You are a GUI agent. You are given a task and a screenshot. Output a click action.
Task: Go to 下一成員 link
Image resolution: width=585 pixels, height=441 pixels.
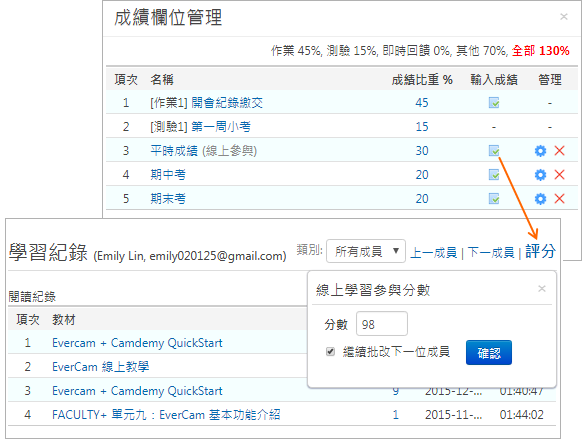pyautogui.click(x=491, y=253)
